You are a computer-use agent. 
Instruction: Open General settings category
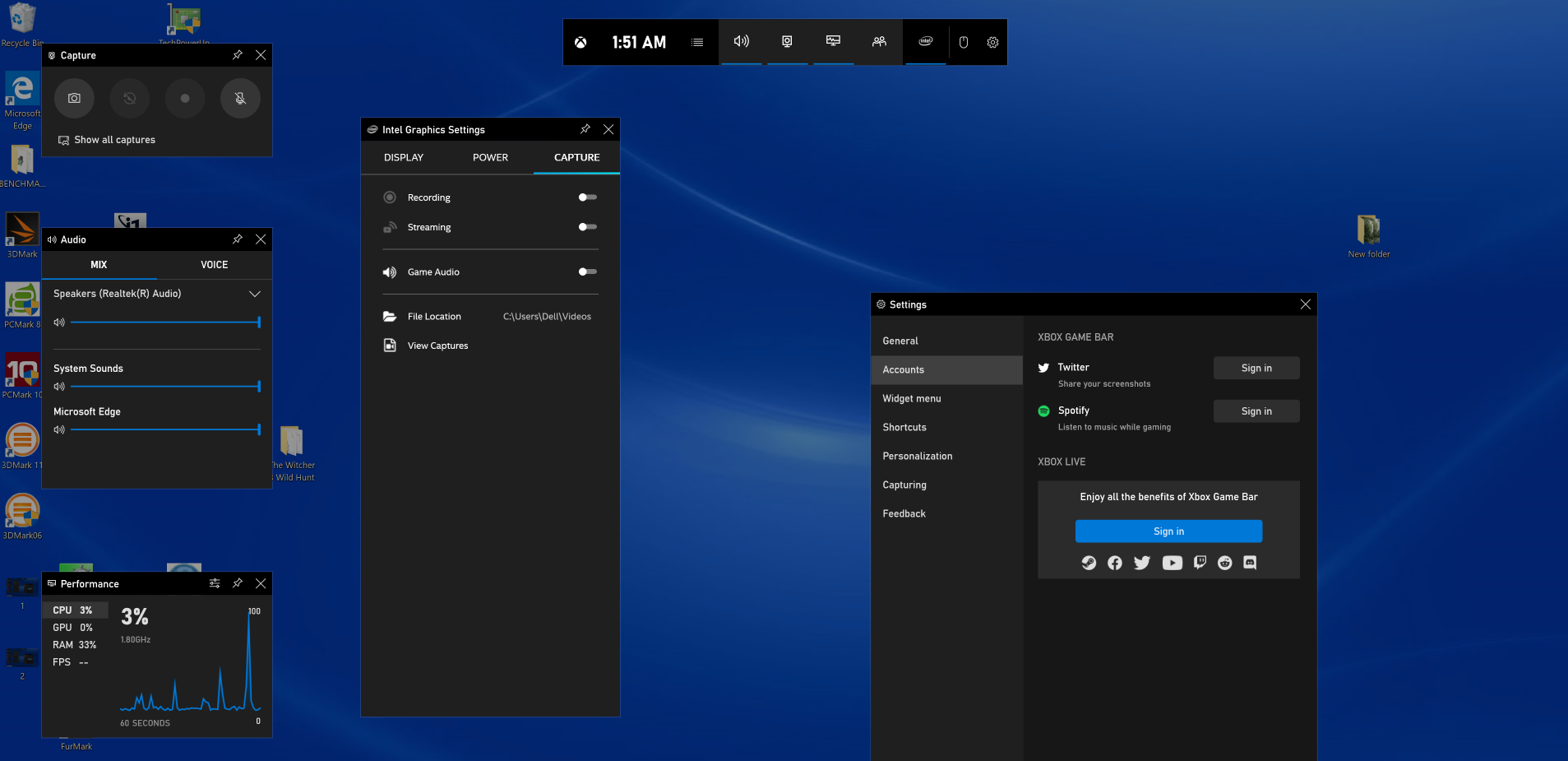pos(946,341)
